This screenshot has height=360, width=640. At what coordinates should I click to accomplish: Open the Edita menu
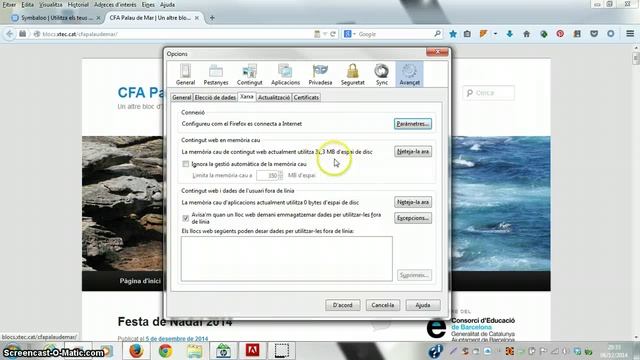pos(27,5)
